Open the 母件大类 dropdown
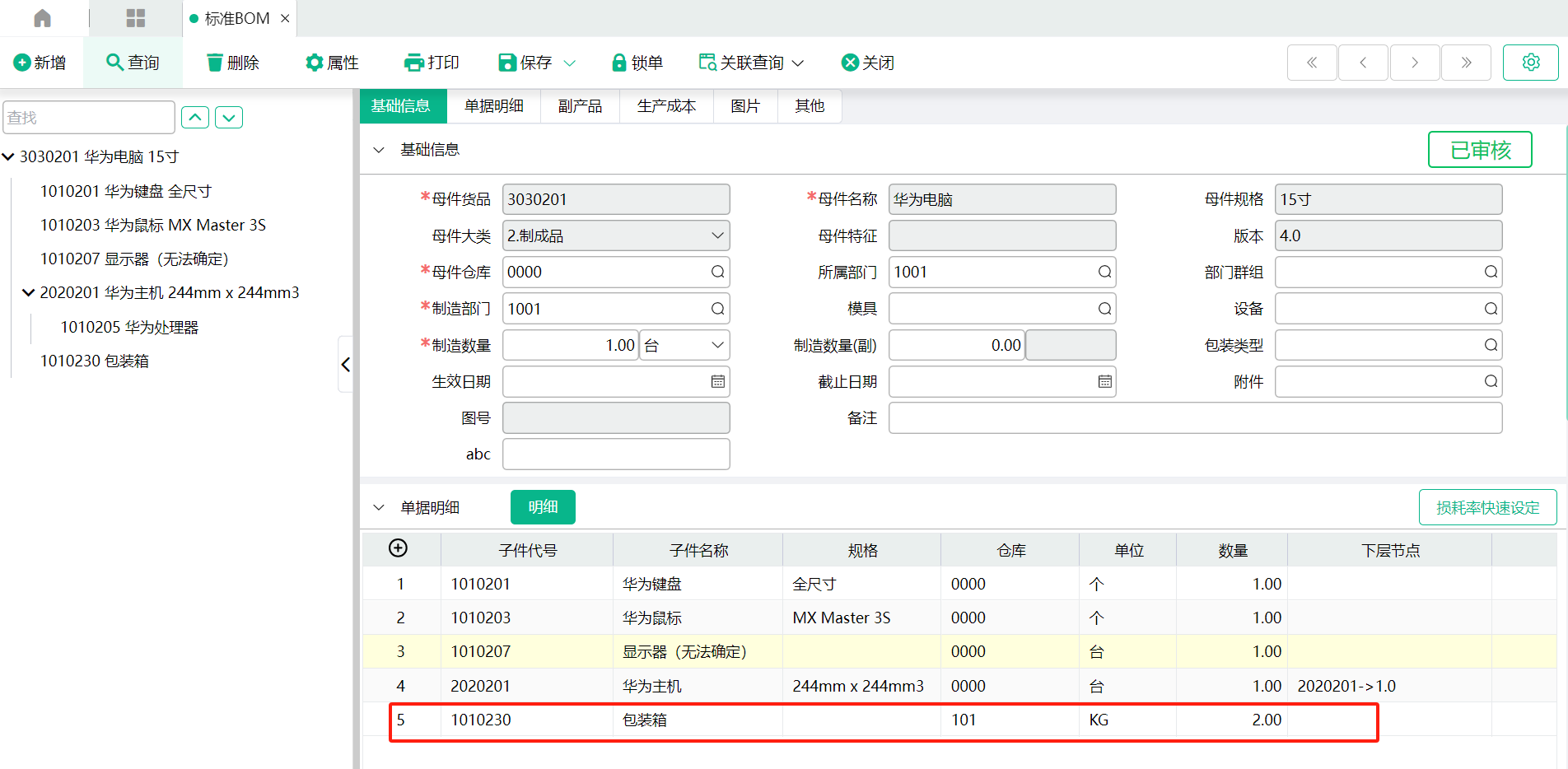This screenshot has height=769, width=1568. [717, 236]
